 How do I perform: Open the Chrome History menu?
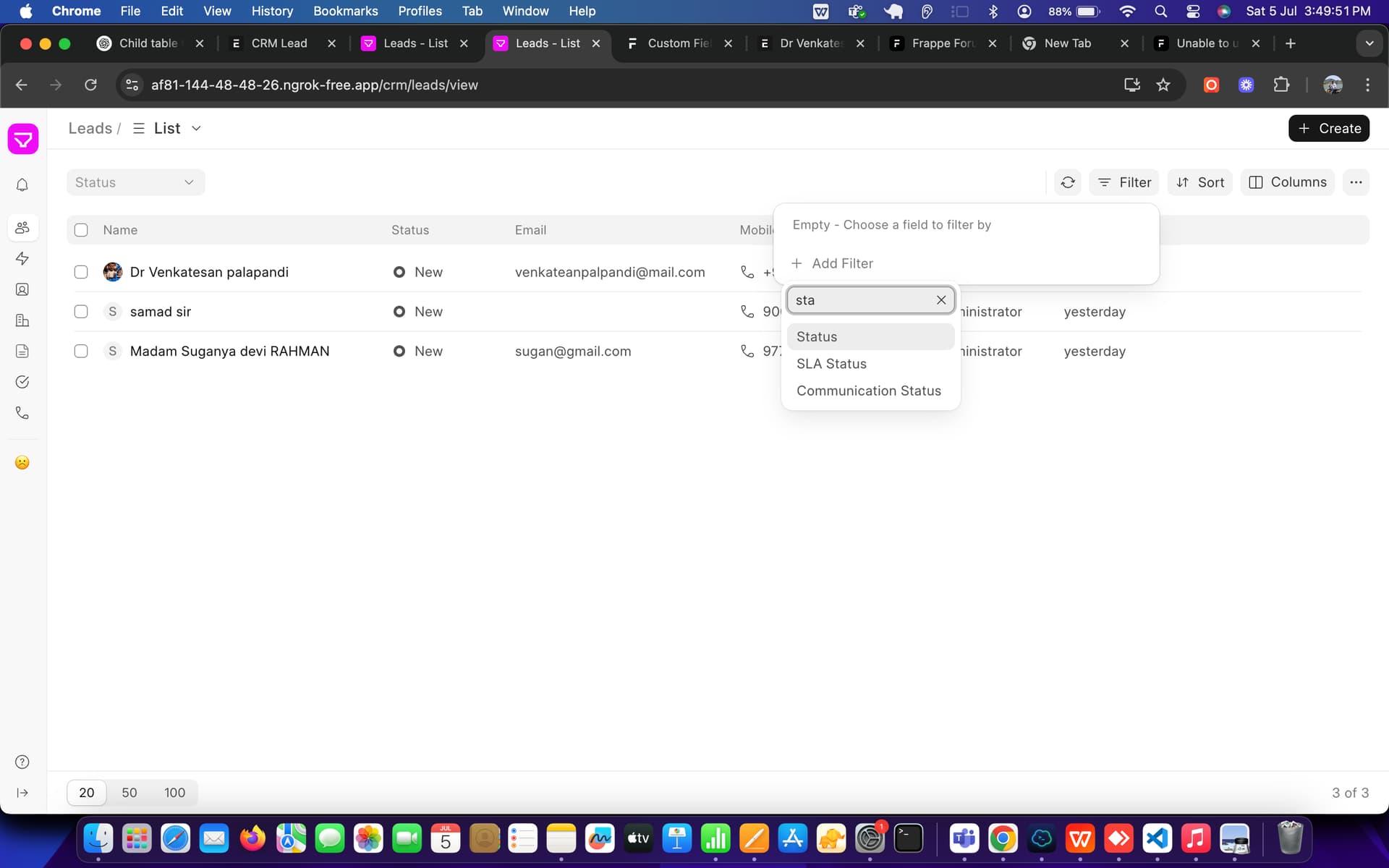point(272,11)
